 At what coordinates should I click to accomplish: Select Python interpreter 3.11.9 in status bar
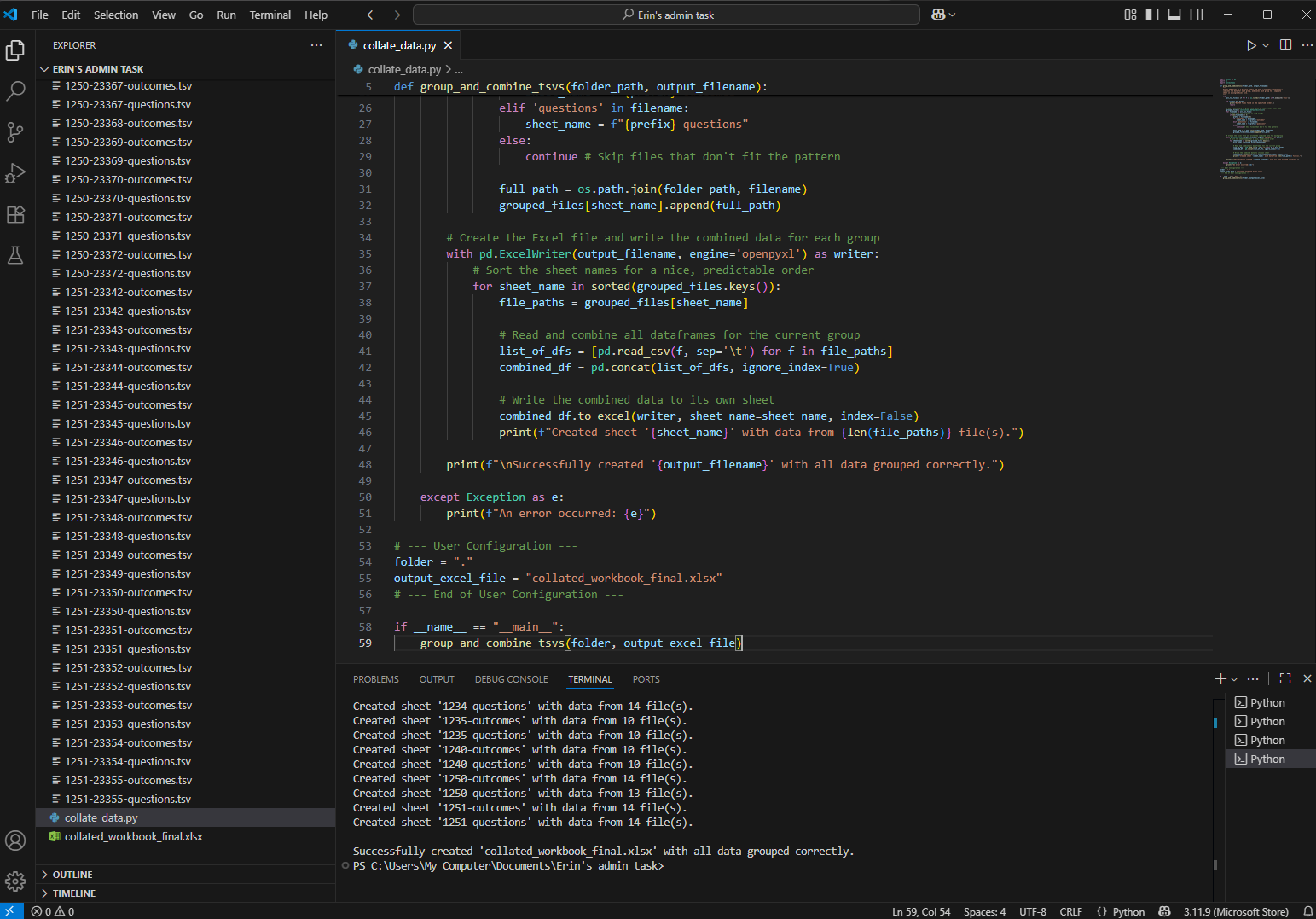coord(1236,911)
